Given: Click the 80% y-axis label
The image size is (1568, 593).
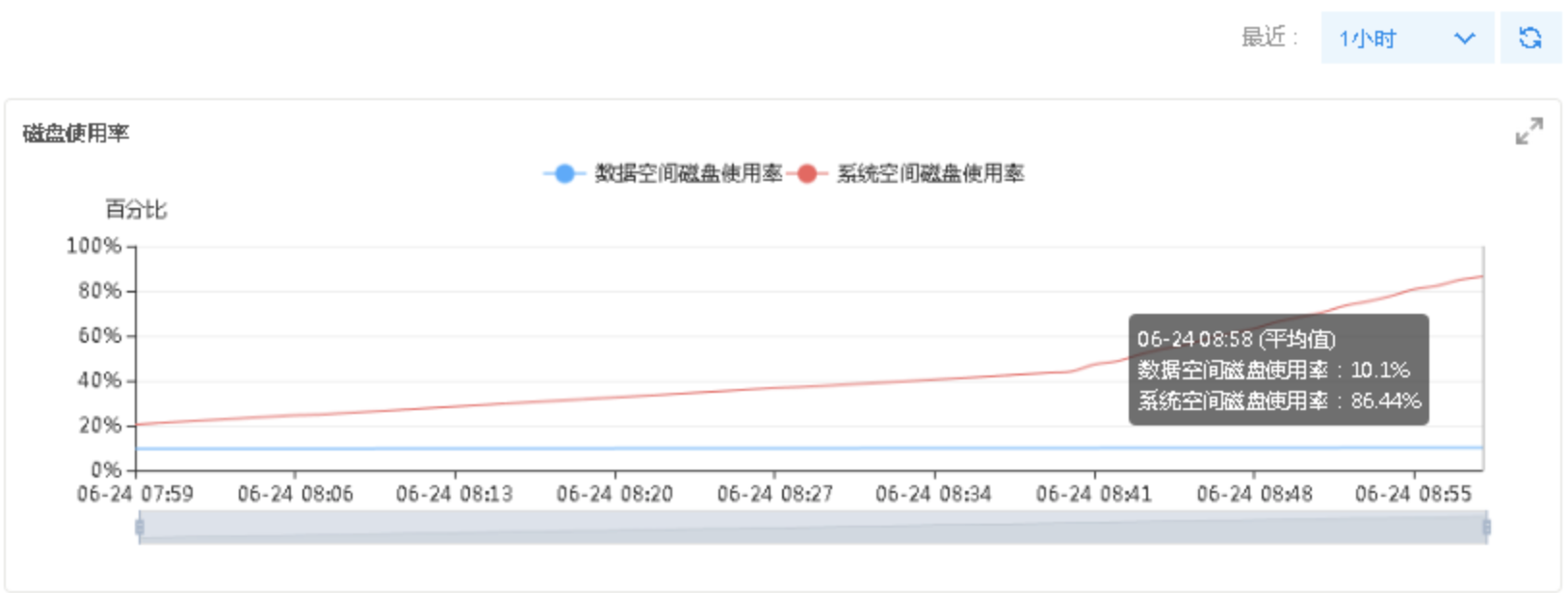Looking at the screenshot, I should coord(100,291).
